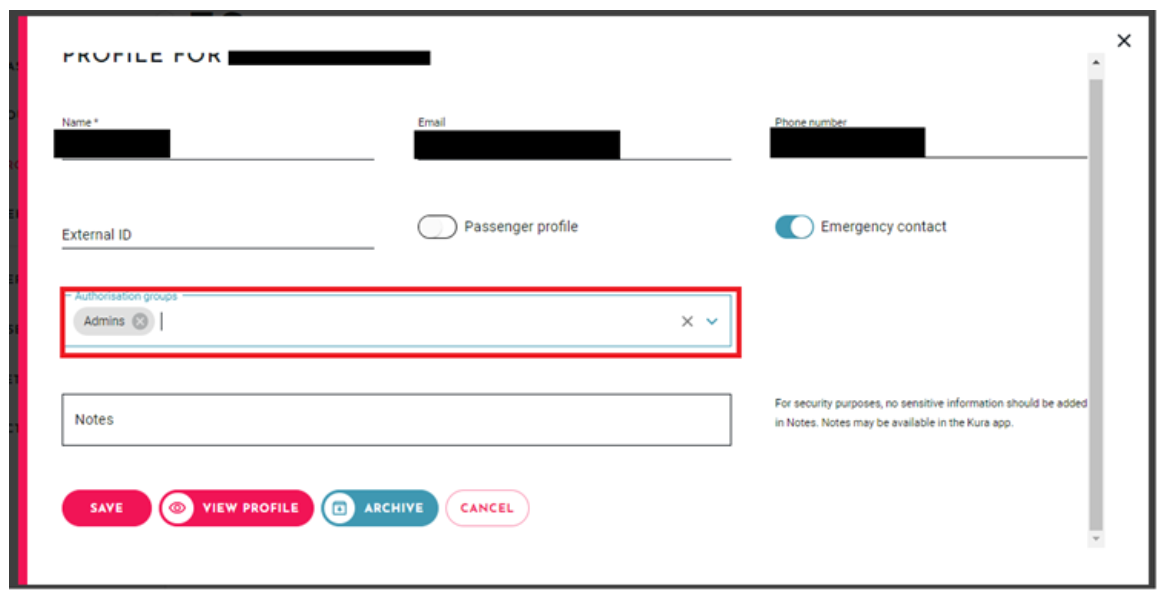Click the scrollbar up arrow
The height and width of the screenshot is (605, 1164).
tap(1096, 63)
